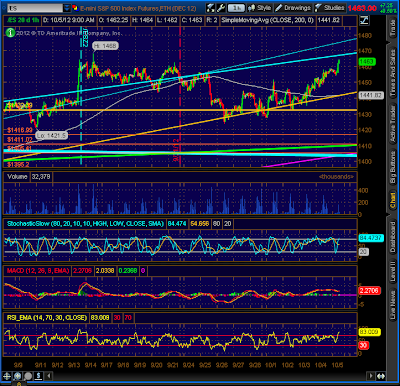Screen dimensions: 400x386
Task: Click the chart mode icon near price axis
Action: click(364, 20)
